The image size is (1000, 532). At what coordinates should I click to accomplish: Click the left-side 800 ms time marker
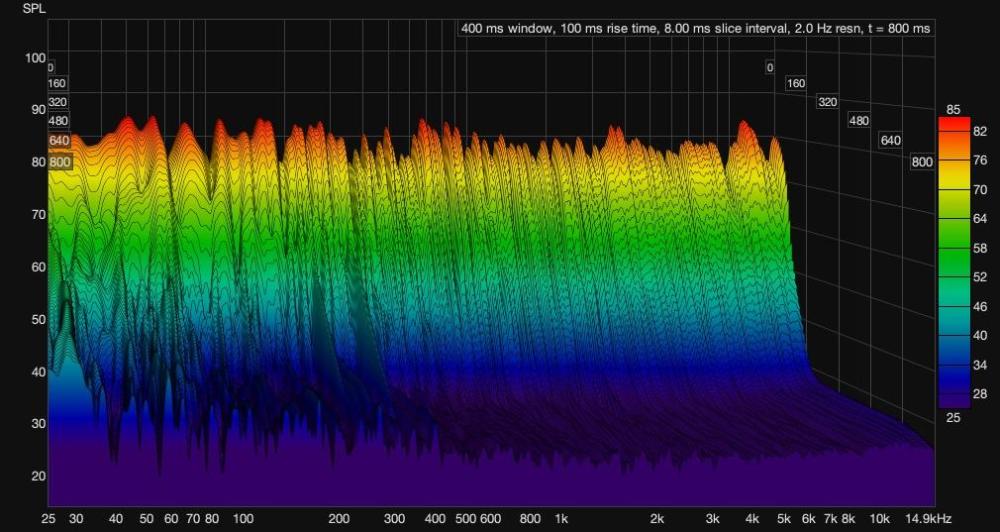tap(60, 162)
